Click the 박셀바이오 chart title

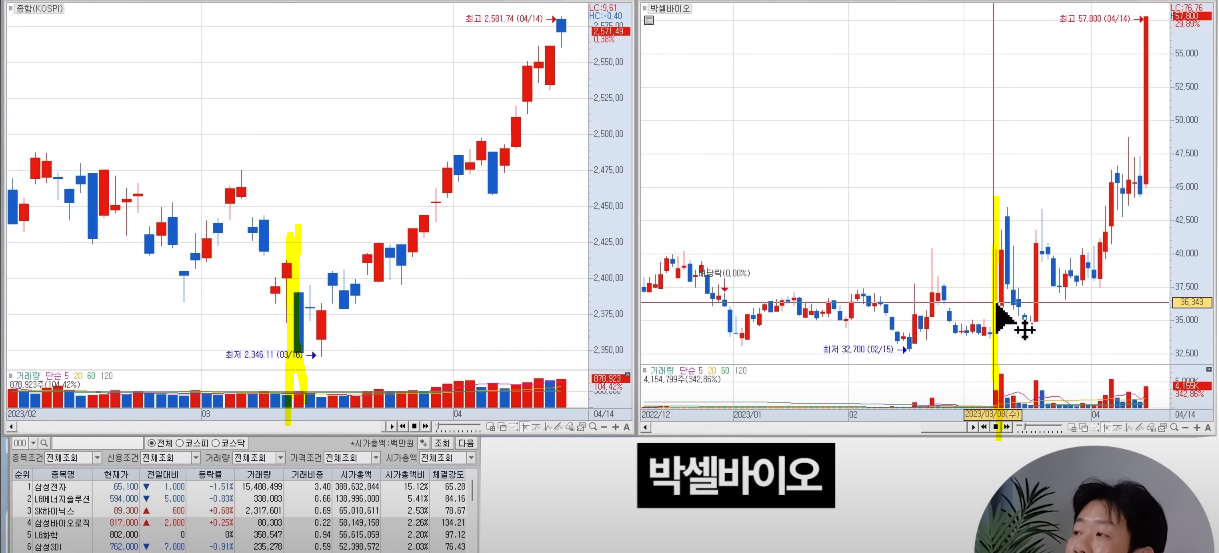click(x=670, y=8)
